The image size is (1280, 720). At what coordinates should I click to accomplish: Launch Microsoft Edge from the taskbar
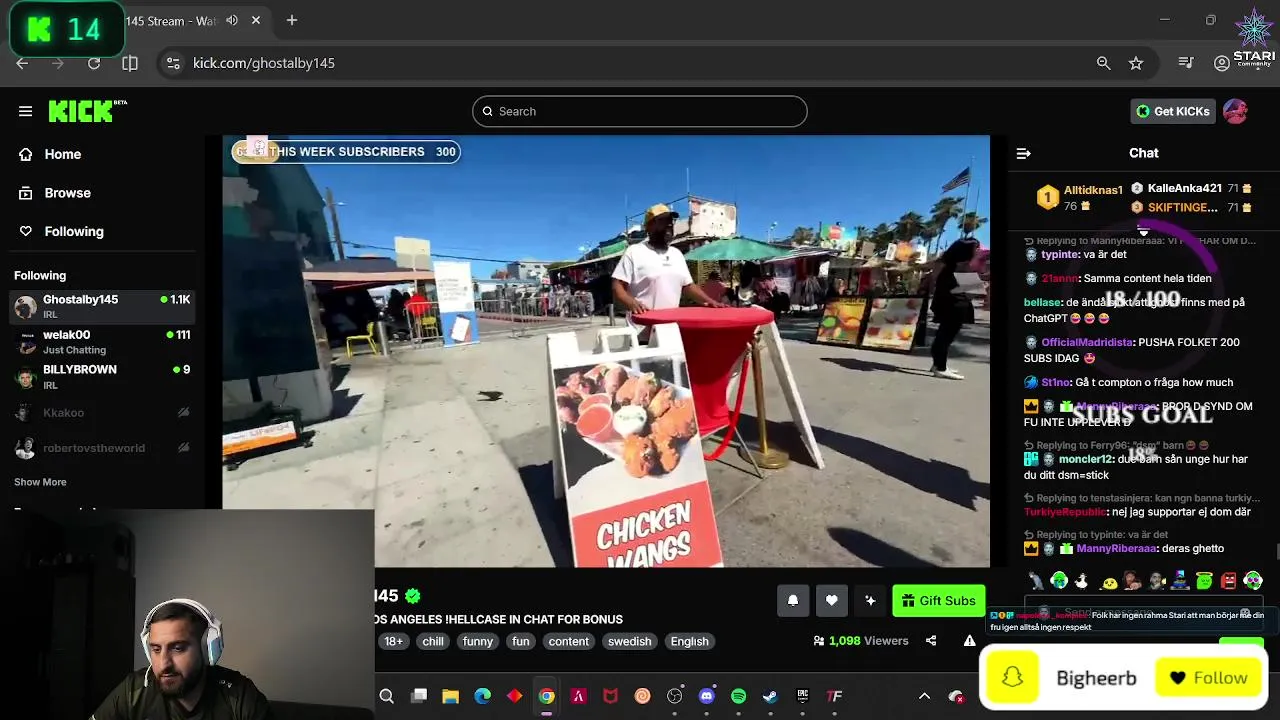pyautogui.click(x=483, y=696)
